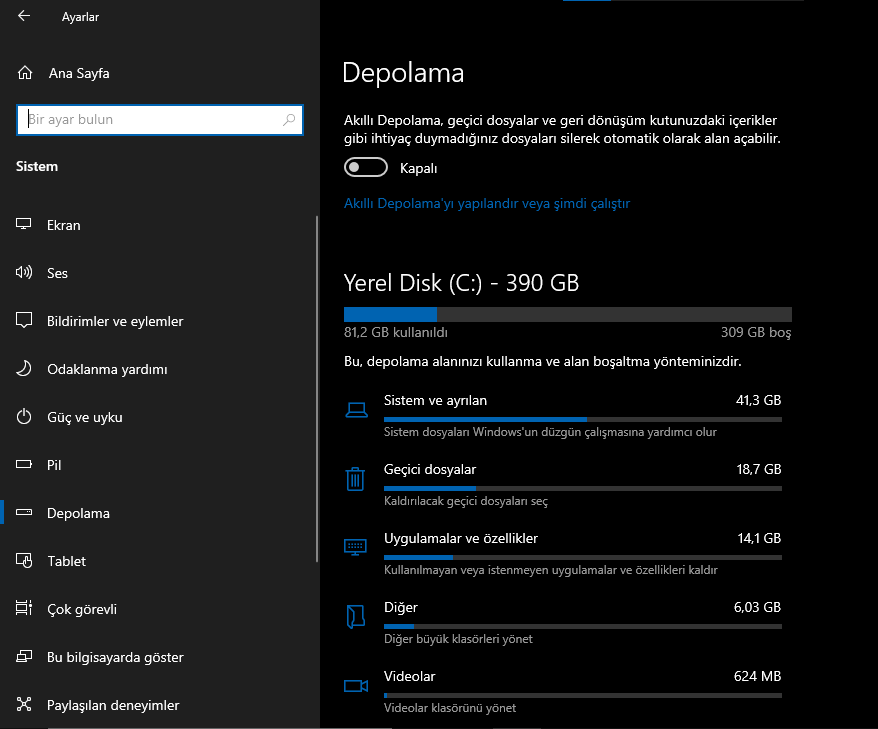Click the Odaklanma yardımı moon icon
Viewport: 878px width, 729px height.
[x=25, y=369]
